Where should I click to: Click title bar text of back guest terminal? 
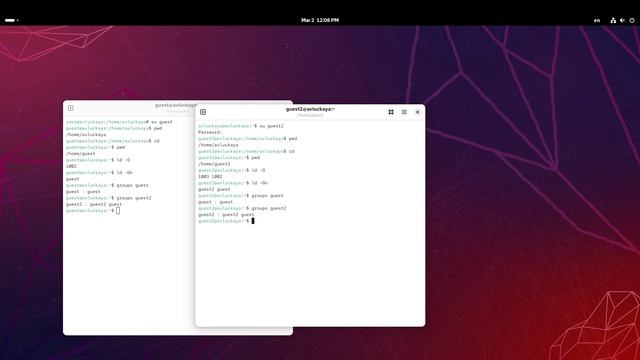(x=176, y=105)
